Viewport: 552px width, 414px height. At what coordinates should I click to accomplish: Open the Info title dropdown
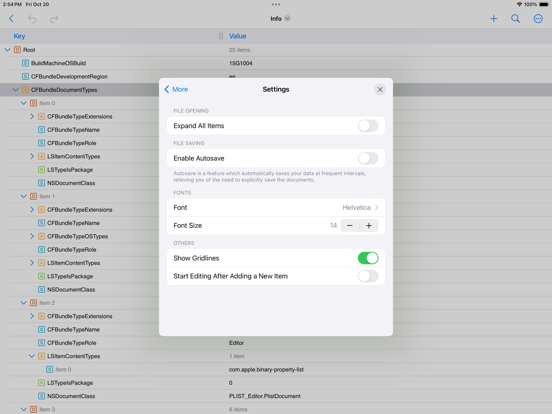tap(280, 19)
